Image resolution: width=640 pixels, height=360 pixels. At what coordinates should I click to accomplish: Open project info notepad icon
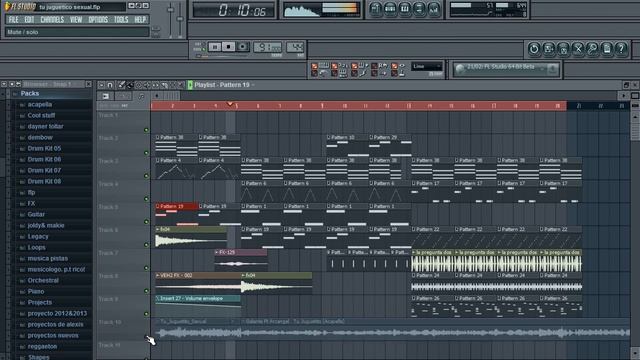point(607,49)
